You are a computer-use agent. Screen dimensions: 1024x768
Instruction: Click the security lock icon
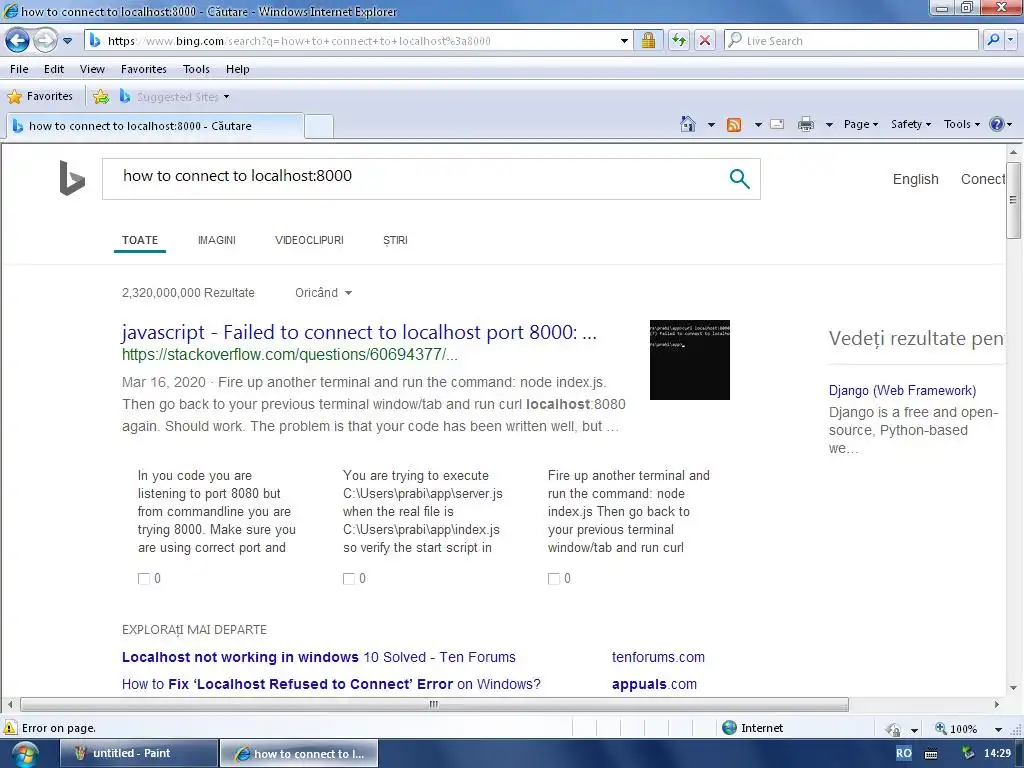(648, 40)
